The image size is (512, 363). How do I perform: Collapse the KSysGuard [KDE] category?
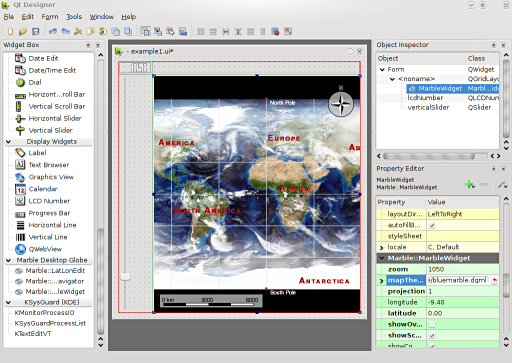(x=8, y=302)
